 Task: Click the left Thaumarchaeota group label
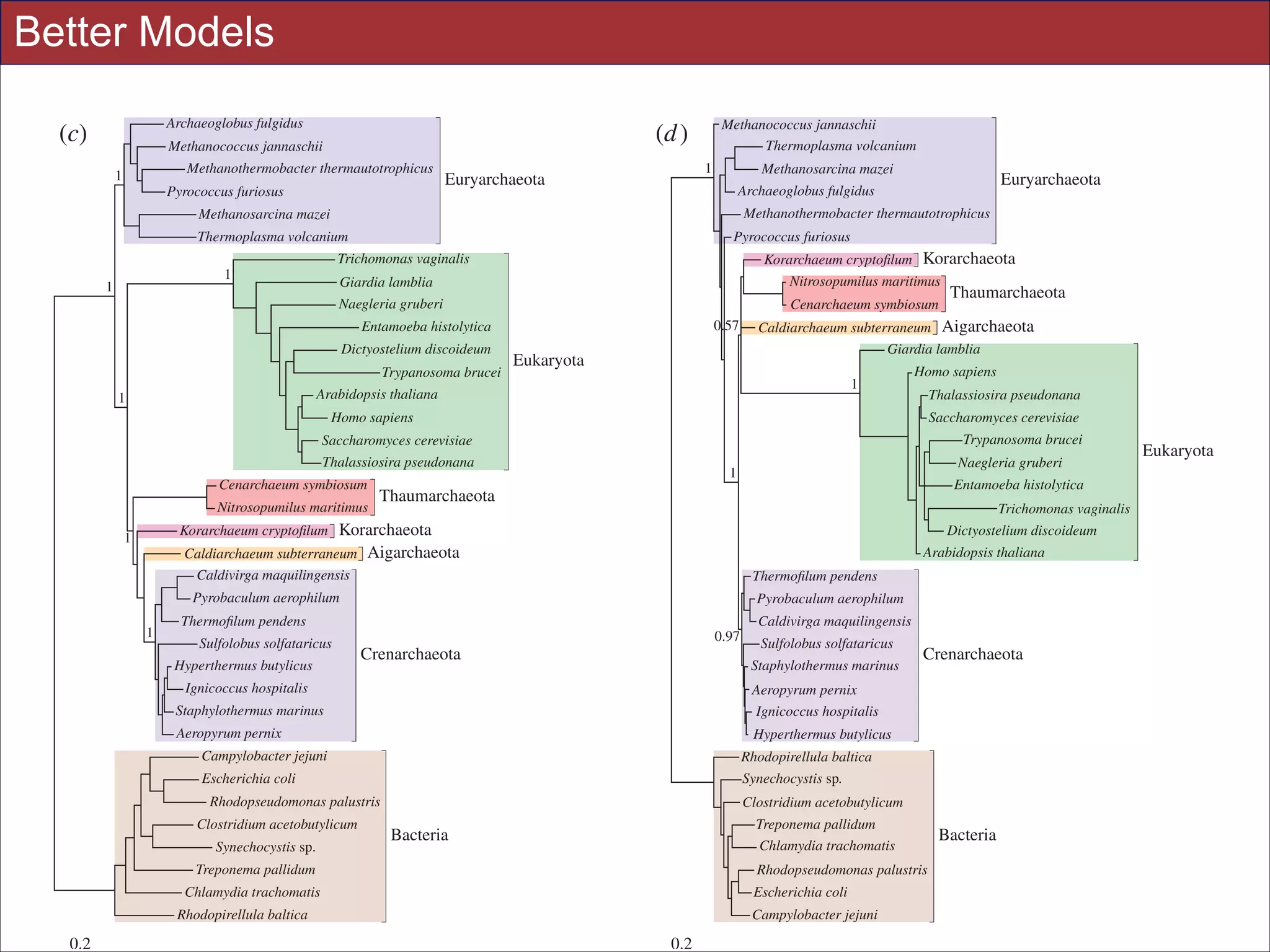coord(437,496)
